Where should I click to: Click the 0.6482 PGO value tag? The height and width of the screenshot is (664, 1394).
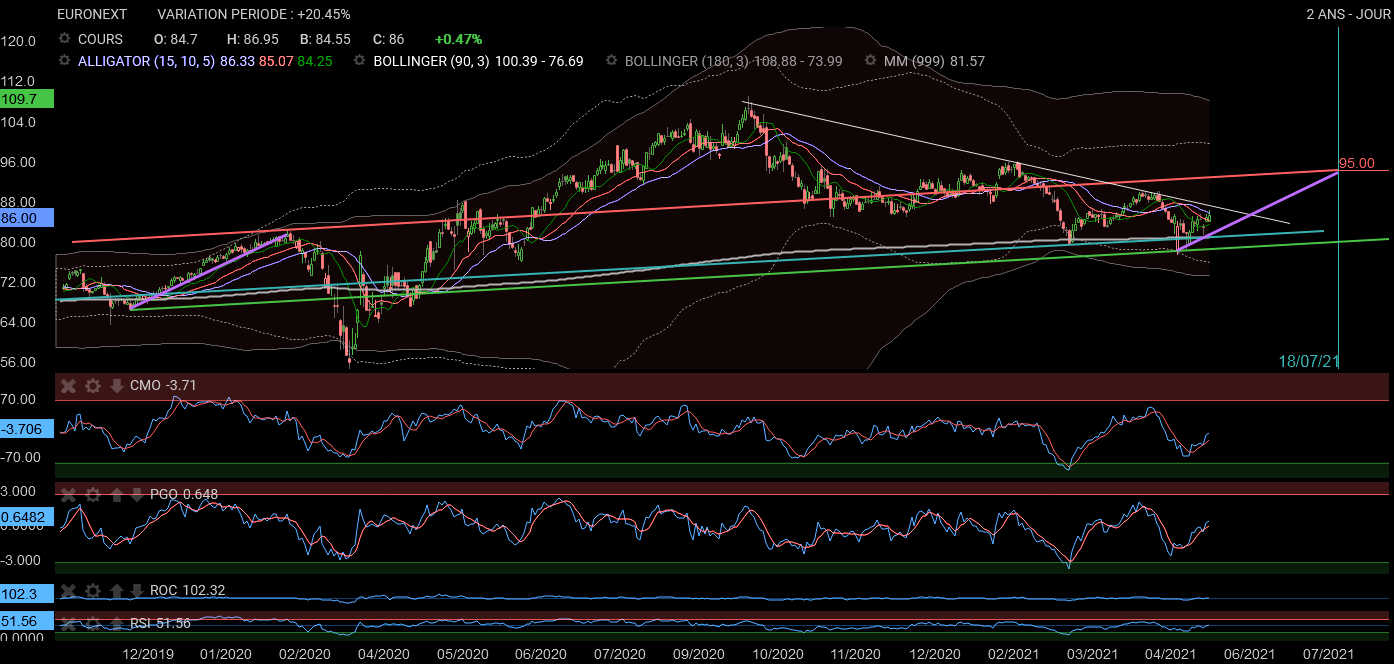pos(27,517)
